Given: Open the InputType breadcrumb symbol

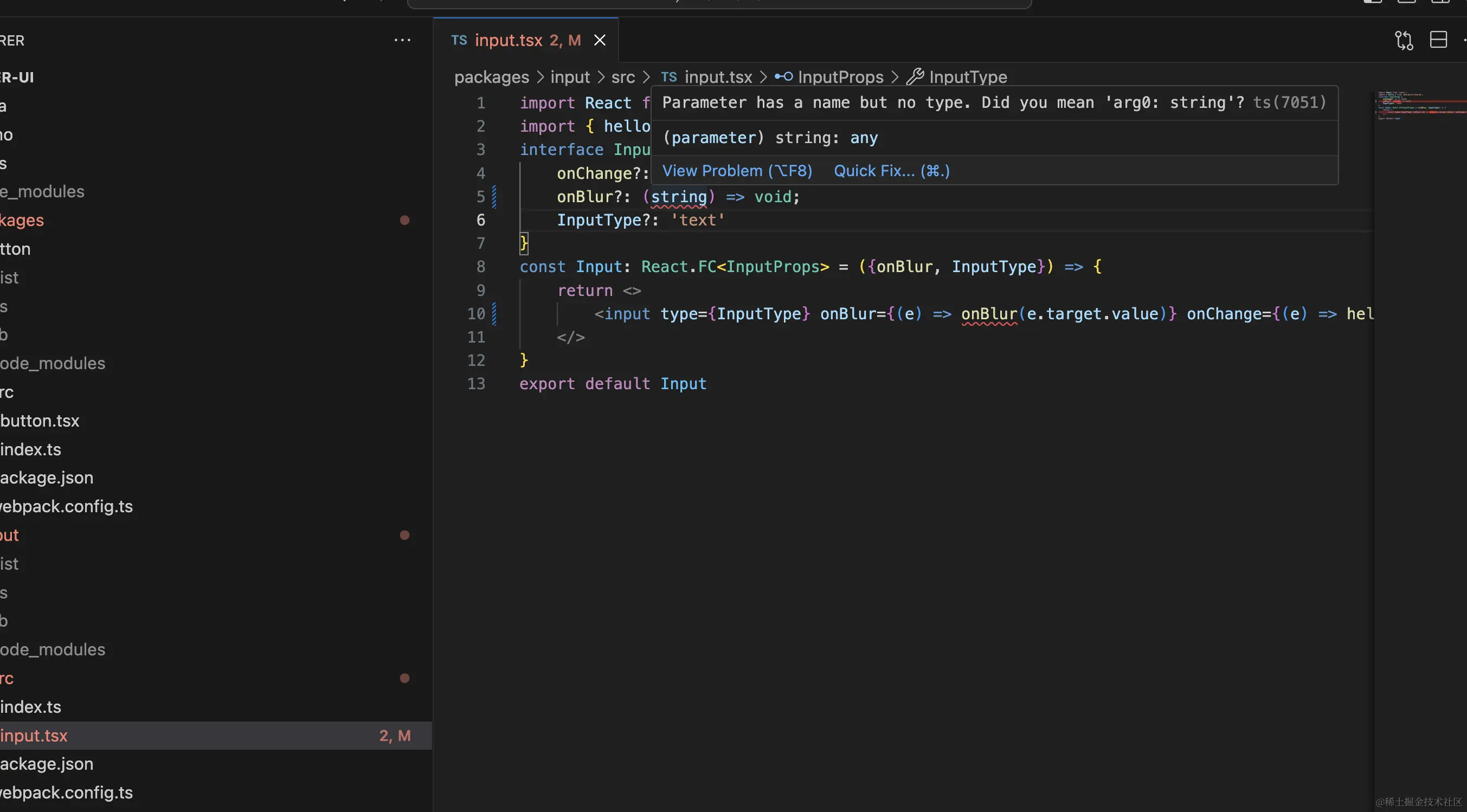Looking at the screenshot, I should [x=957, y=77].
